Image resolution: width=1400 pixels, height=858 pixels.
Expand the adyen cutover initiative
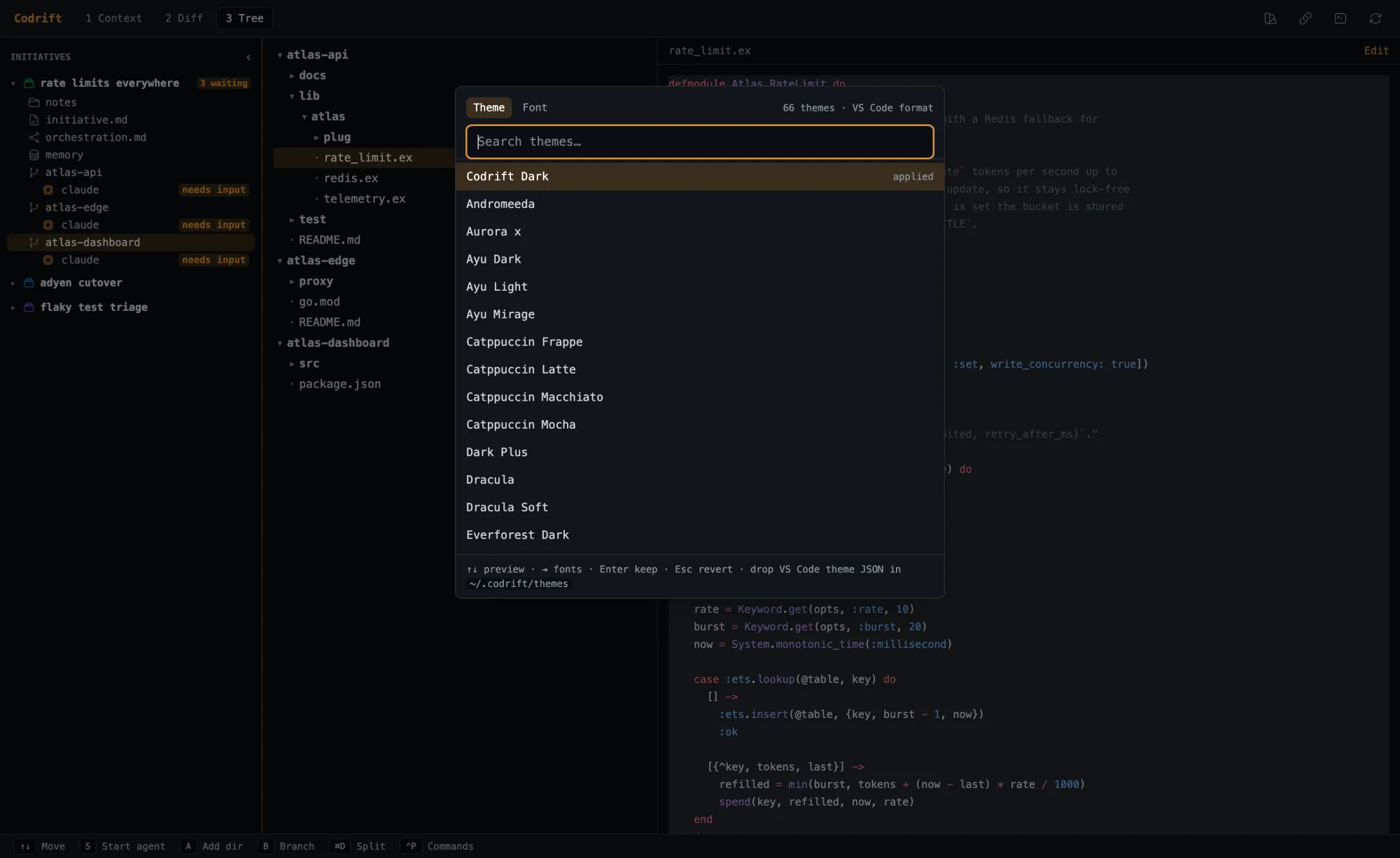click(x=13, y=283)
